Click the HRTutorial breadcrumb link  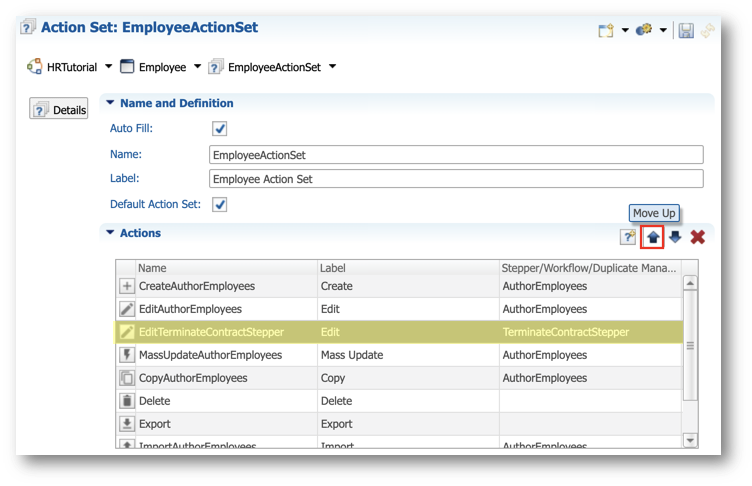pyautogui.click(x=71, y=67)
